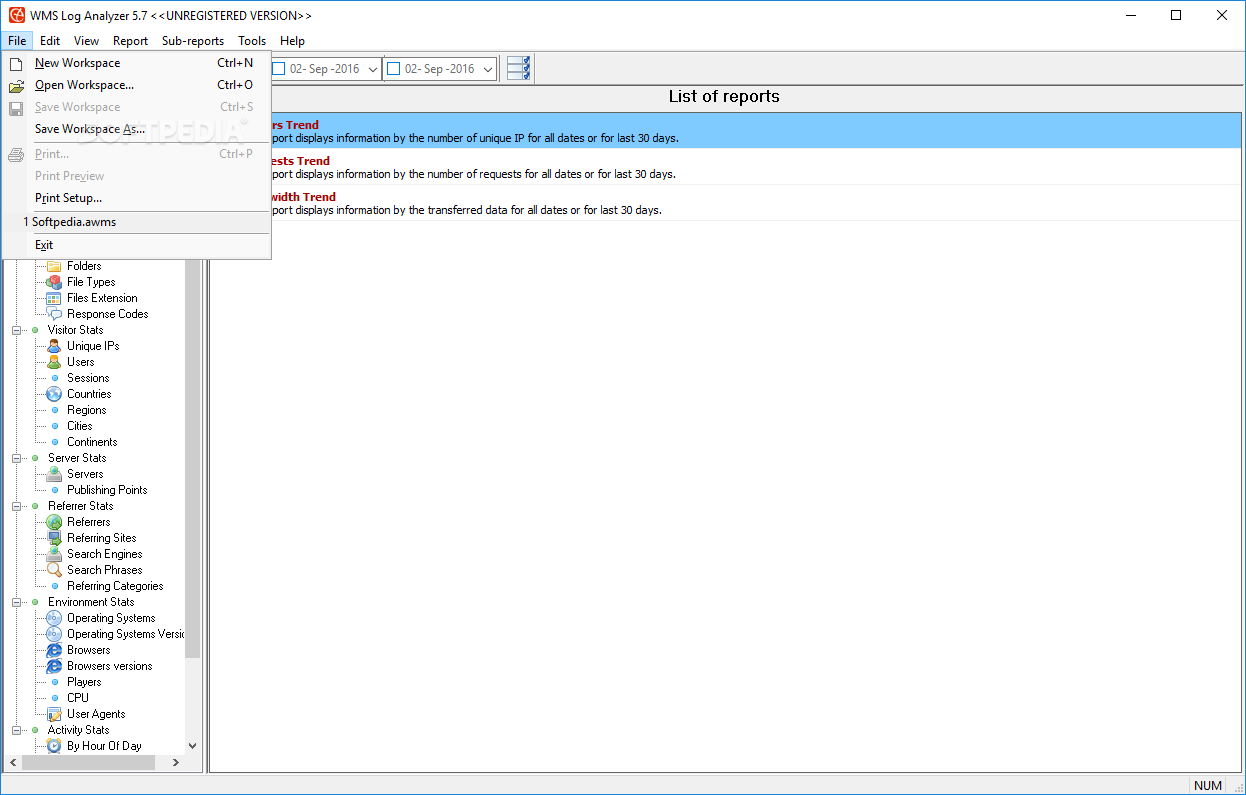The height and width of the screenshot is (795, 1246).
Task: Collapse the Referrer Stats tree node
Action: pyautogui.click(x=17, y=506)
